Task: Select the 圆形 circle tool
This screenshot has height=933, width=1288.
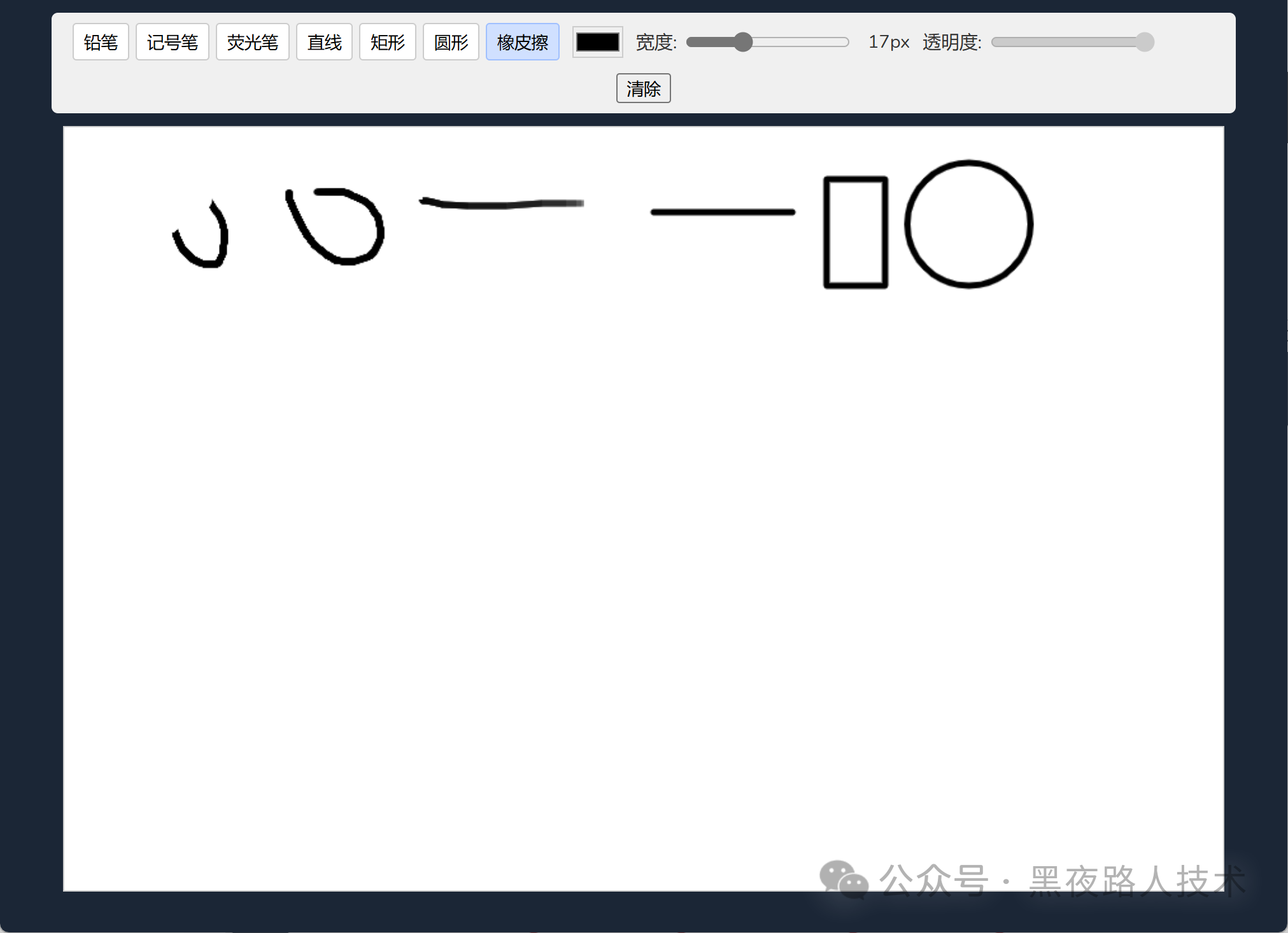Action: 451,42
